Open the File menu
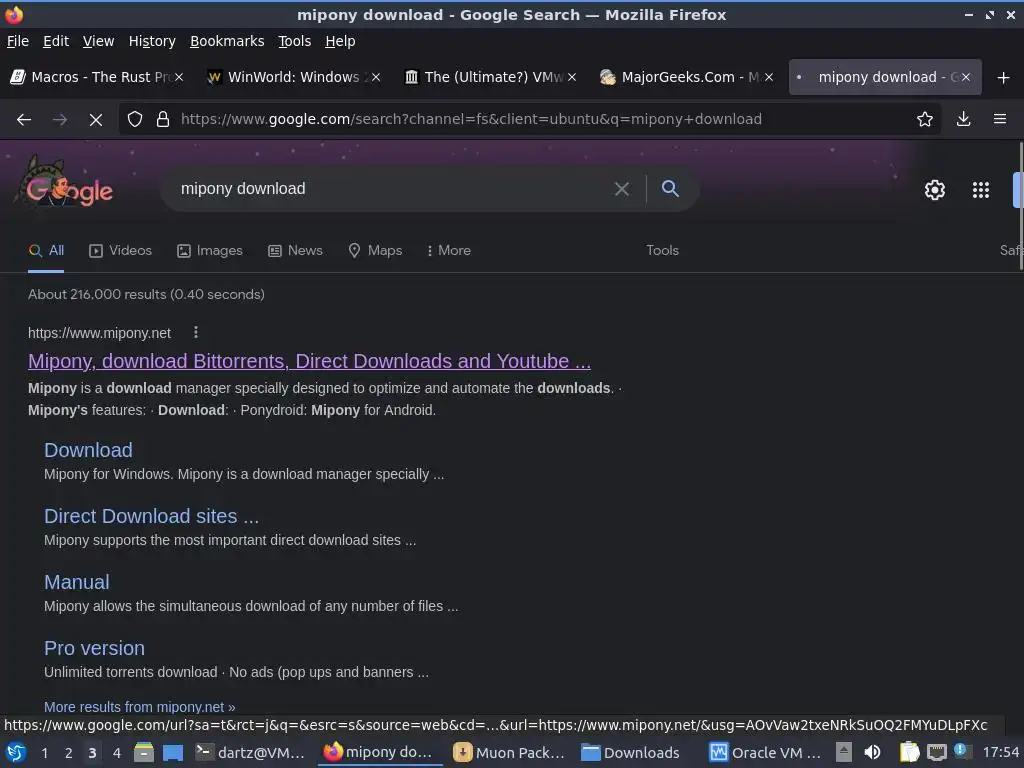Image resolution: width=1024 pixels, height=768 pixels. [x=18, y=41]
